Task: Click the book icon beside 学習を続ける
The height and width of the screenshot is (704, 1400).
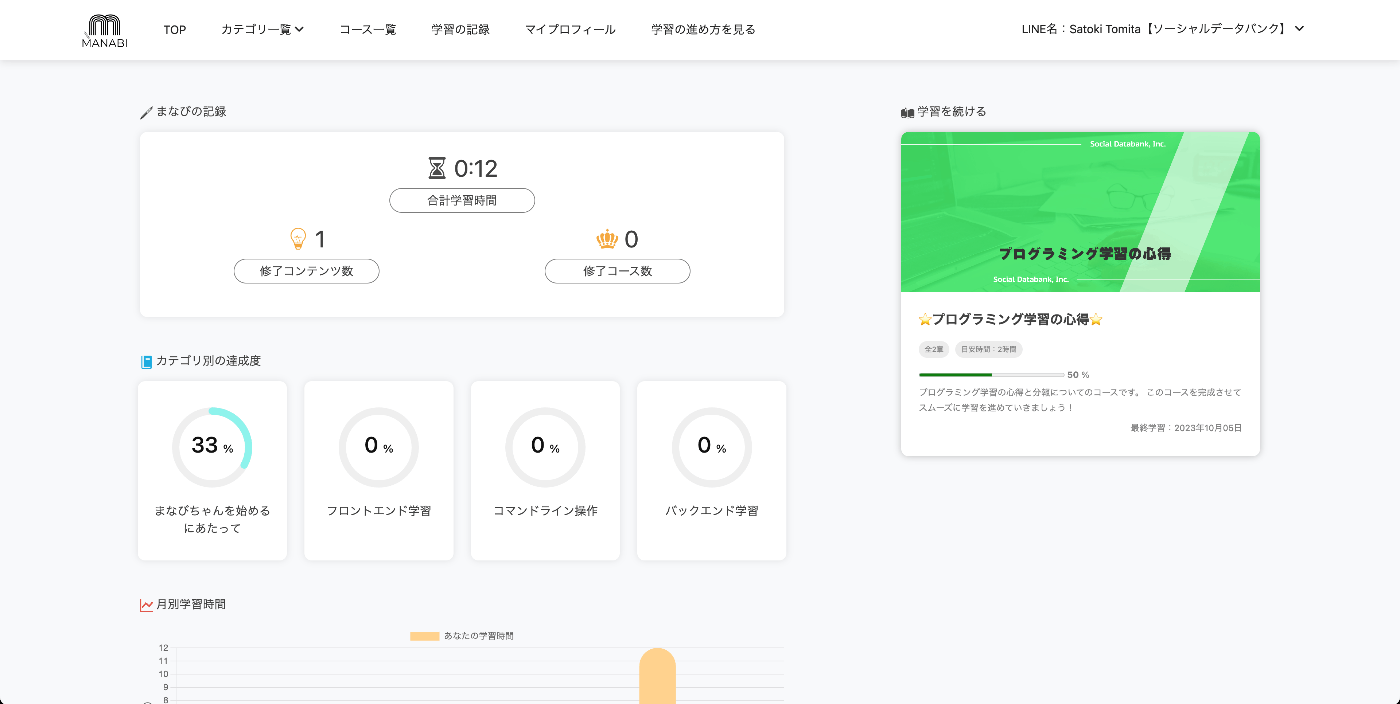Action: pos(907,112)
